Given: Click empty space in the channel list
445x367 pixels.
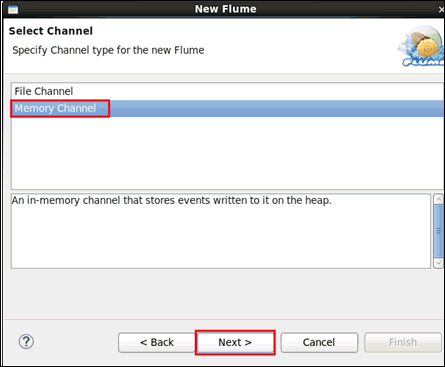Looking at the screenshot, I should [x=227, y=153].
